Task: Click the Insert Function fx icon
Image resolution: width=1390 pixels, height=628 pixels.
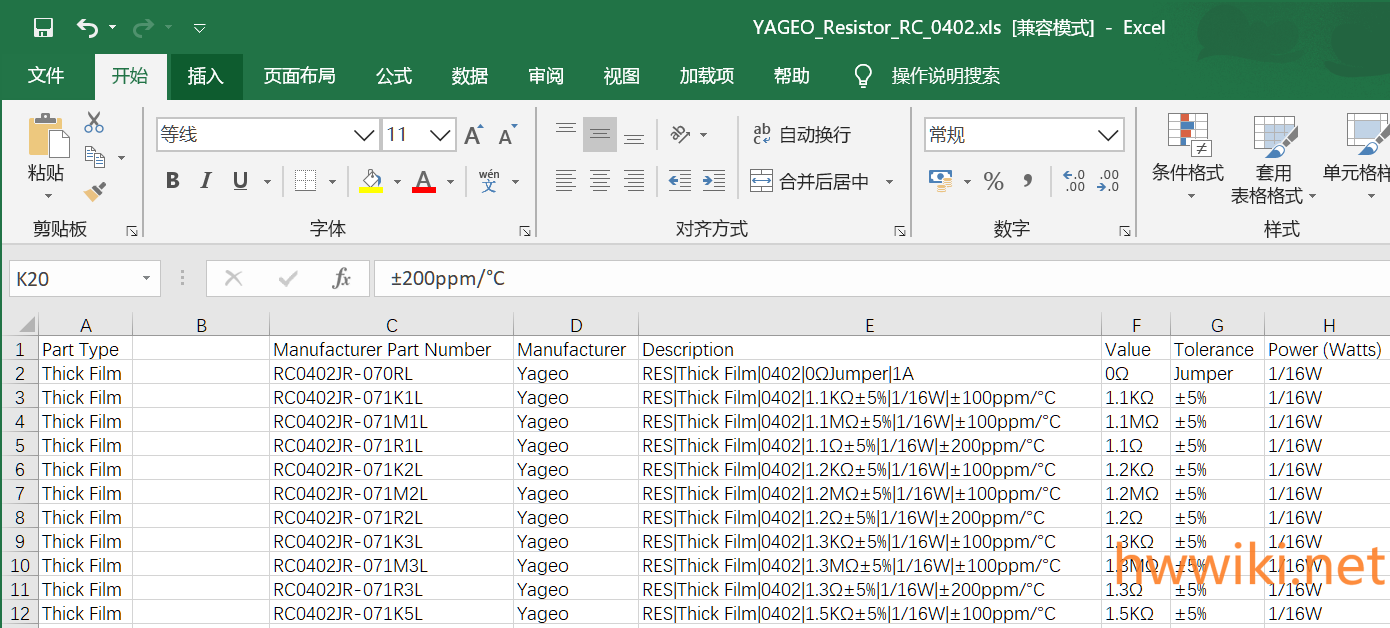Action: click(341, 279)
